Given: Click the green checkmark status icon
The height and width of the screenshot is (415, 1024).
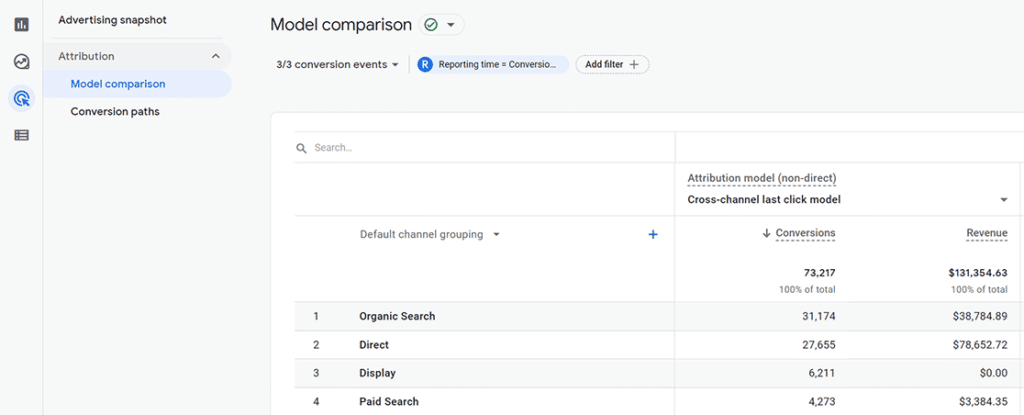Looking at the screenshot, I should click(x=430, y=25).
